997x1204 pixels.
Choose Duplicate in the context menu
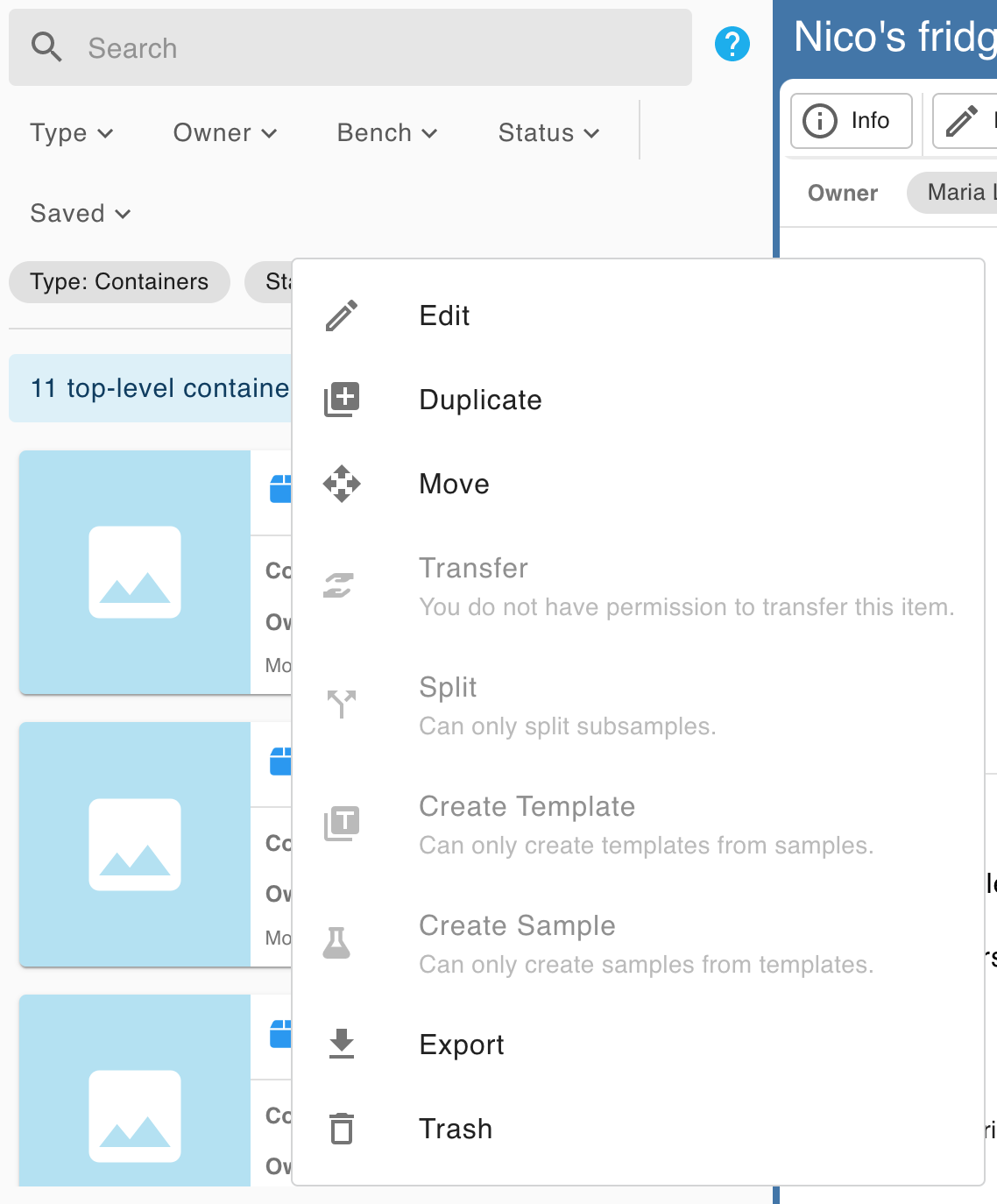[638, 400]
